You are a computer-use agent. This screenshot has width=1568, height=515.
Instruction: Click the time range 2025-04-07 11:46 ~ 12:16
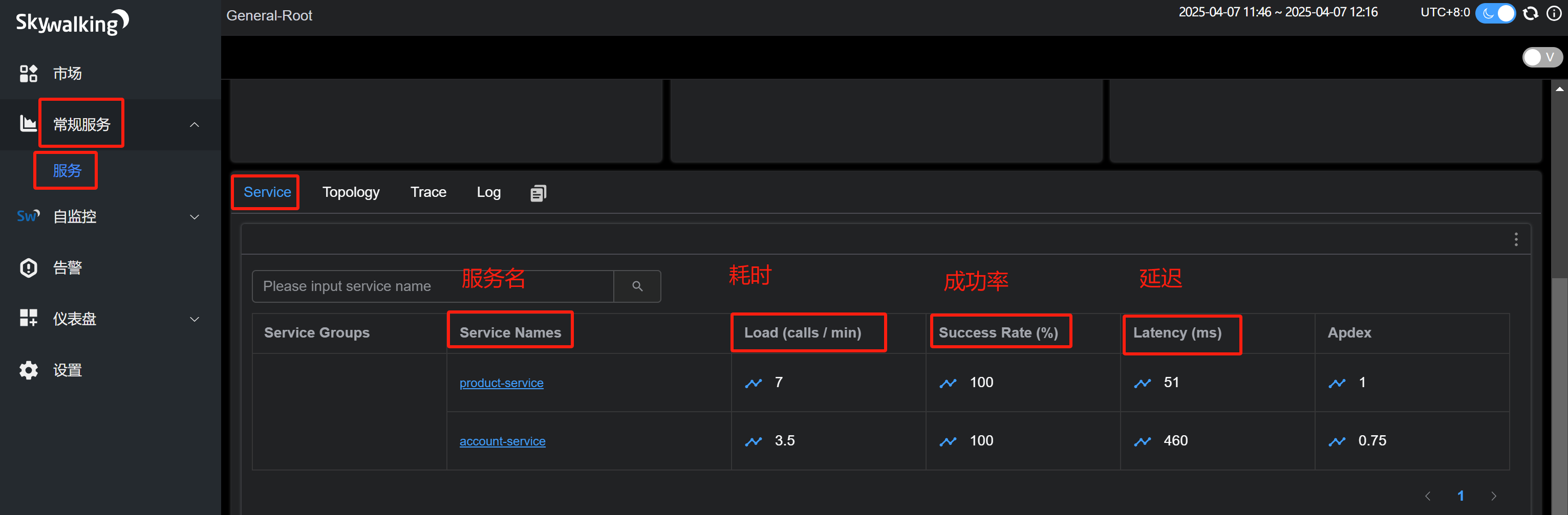(x=1278, y=12)
